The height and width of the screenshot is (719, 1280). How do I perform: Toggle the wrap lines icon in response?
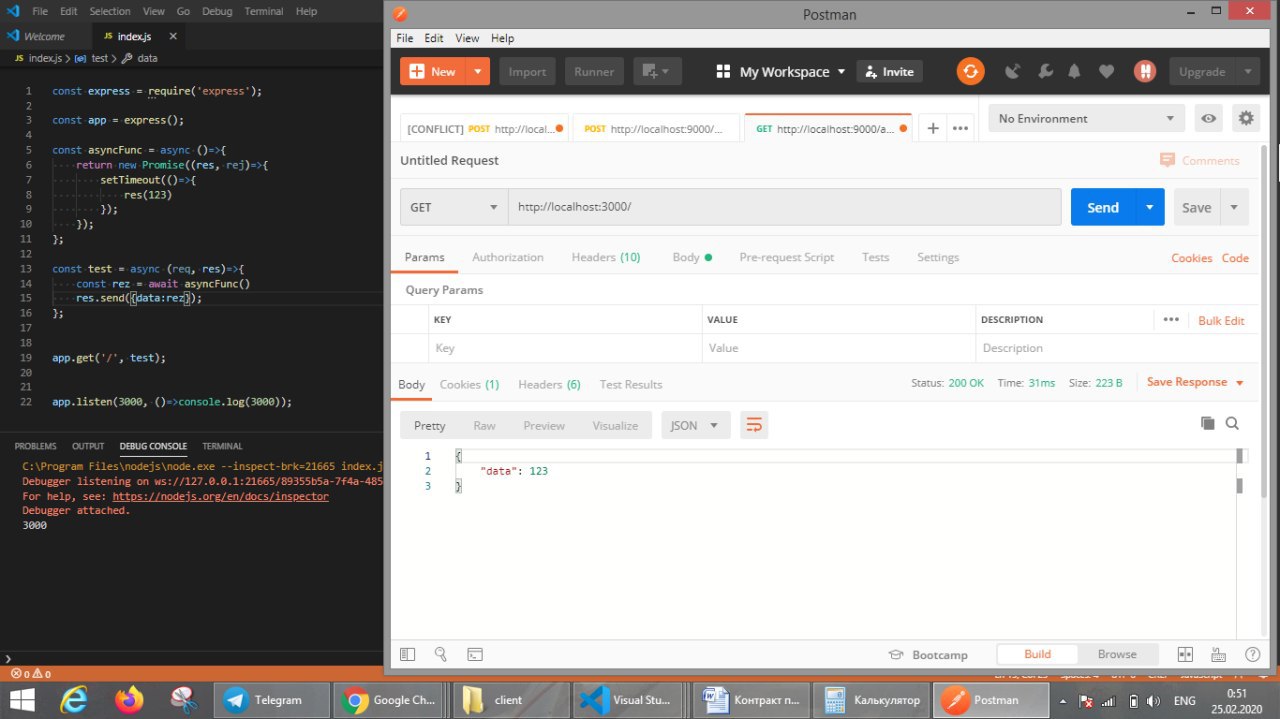coord(754,425)
